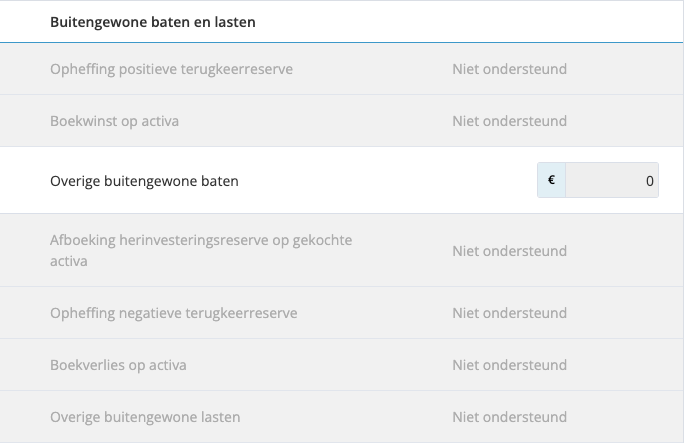Click the 0 value in the euro field
684x443 pixels.
click(649, 181)
